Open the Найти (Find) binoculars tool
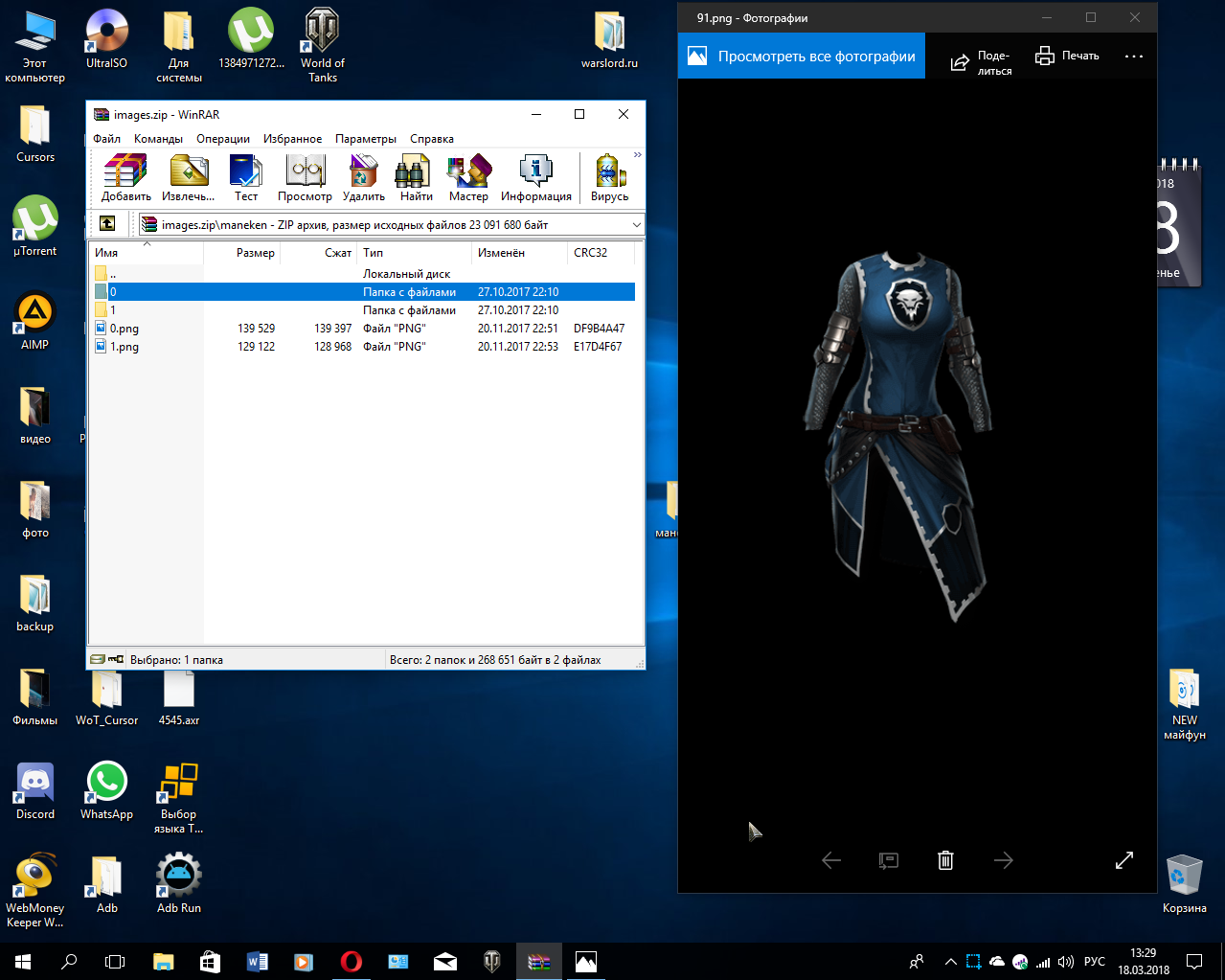1225x980 pixels. [x=416, y=177]
